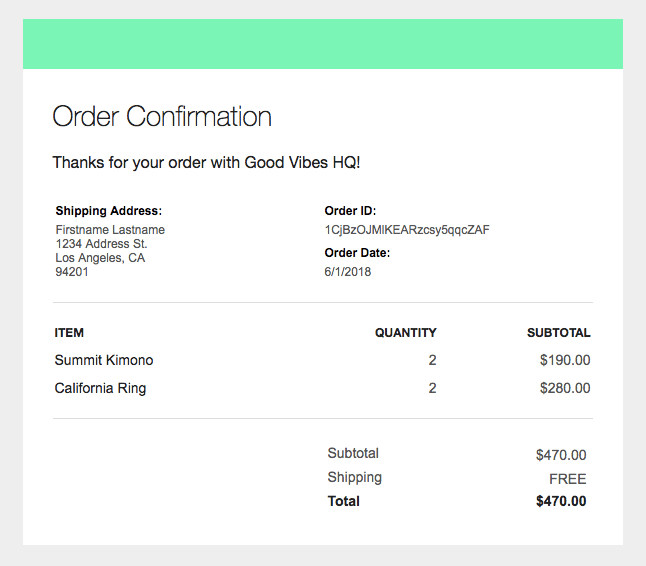646x566 pixels.
Task: Click the Firstname Lastname recipient text
Action: (x=110, y=230)
